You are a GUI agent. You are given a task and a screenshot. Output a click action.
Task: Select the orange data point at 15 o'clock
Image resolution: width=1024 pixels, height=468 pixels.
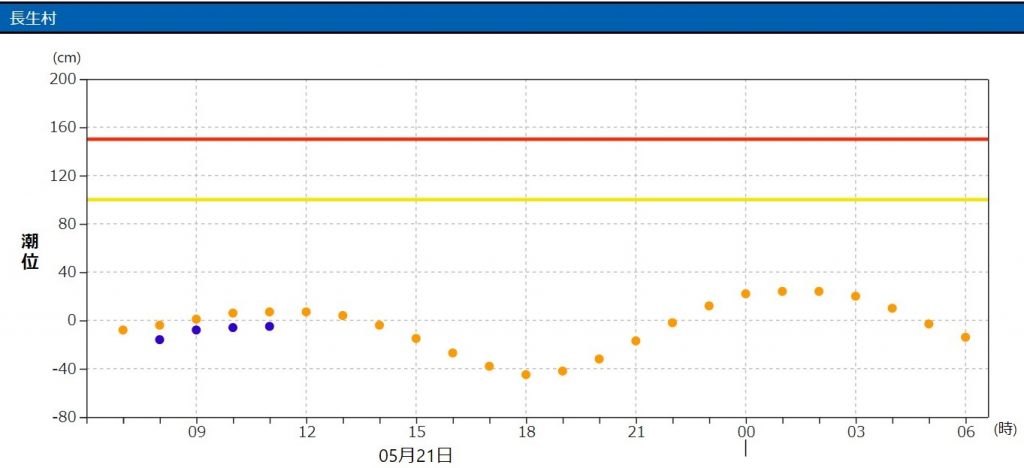(416, 339)
